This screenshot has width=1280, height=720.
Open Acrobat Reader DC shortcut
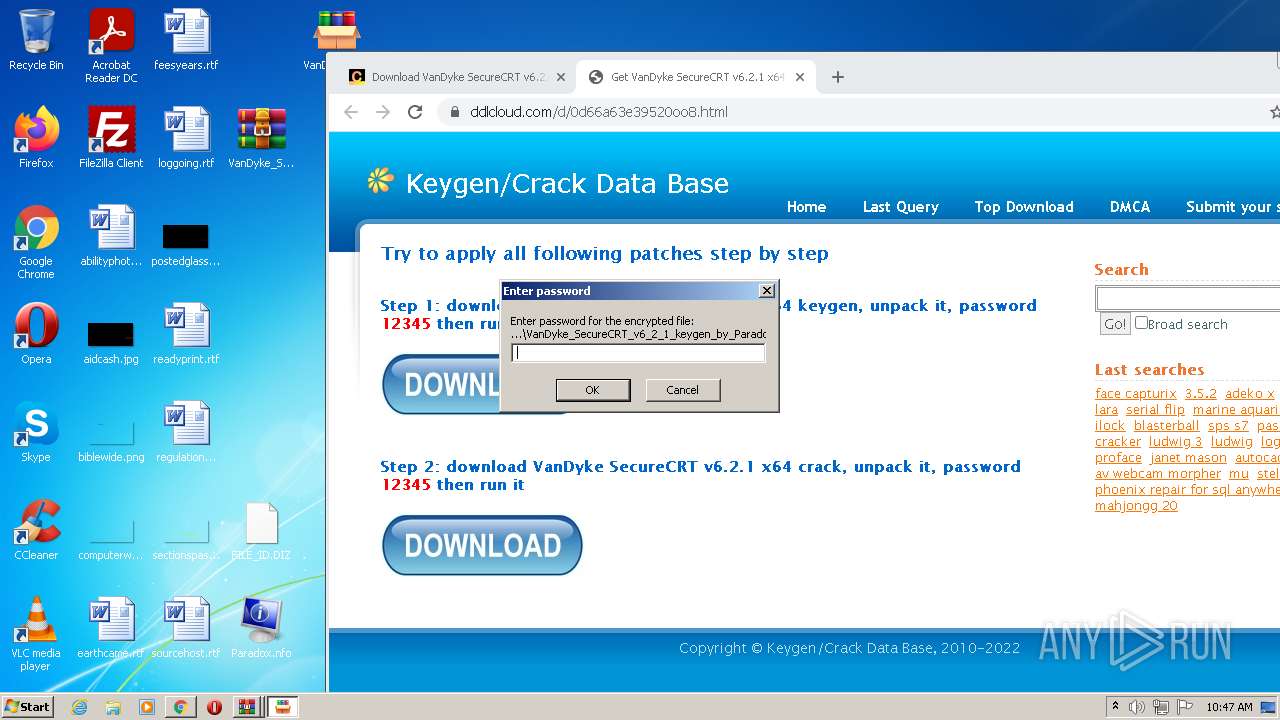111,45
